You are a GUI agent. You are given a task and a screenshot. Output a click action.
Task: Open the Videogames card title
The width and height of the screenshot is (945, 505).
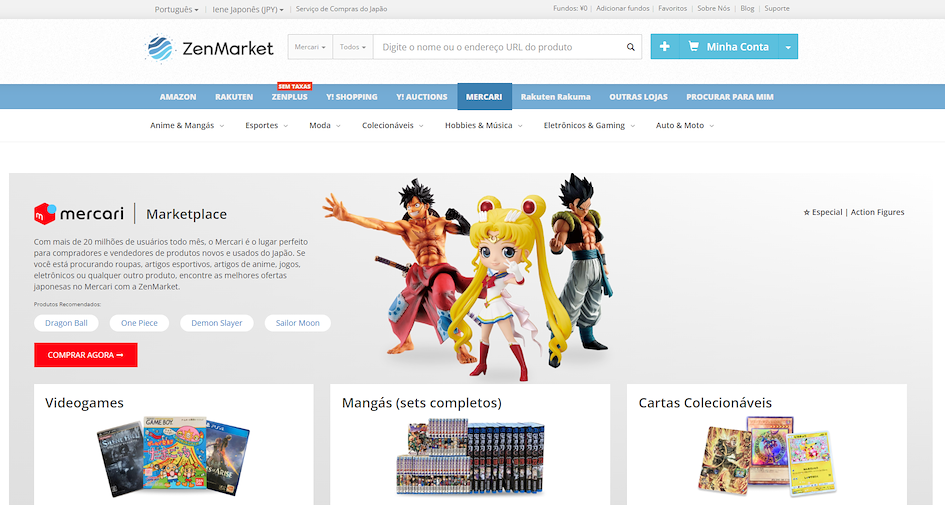point(84,403)
